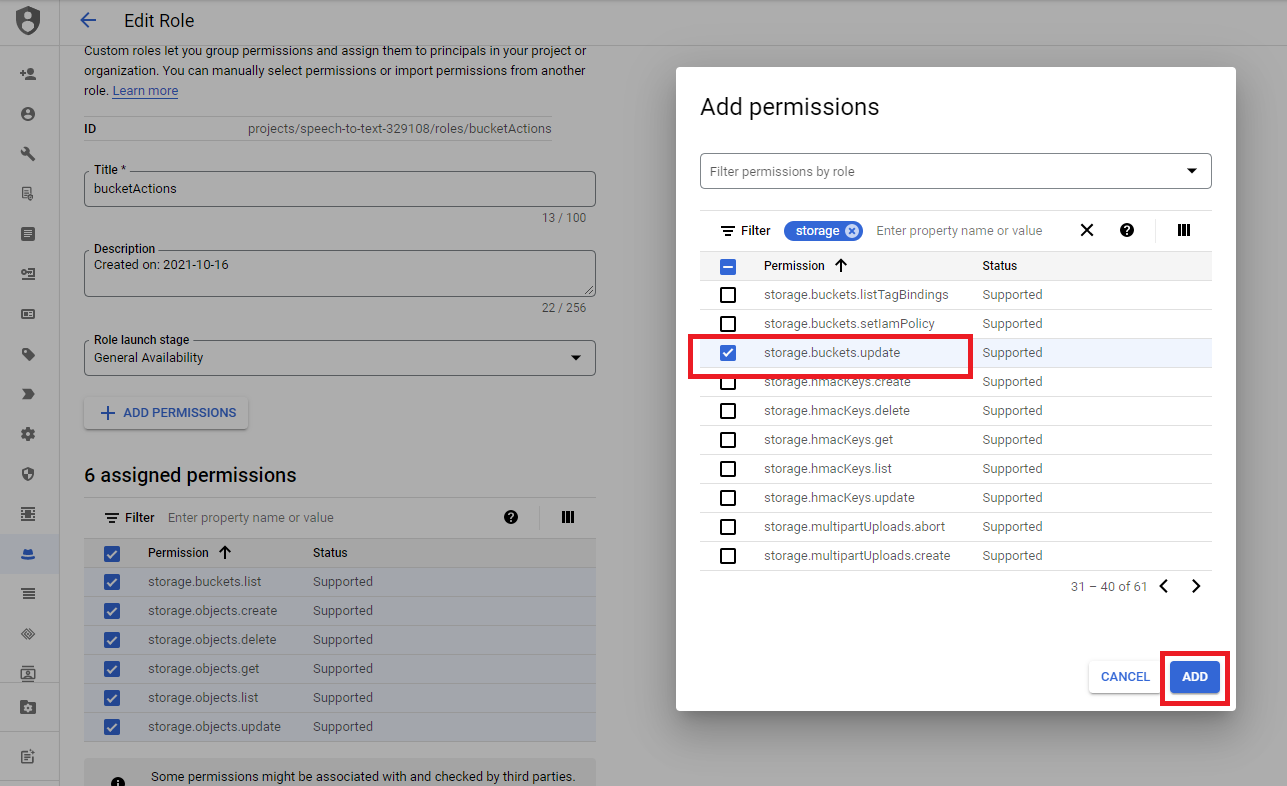Uncheck storage.buckets.update permission
Image resolution: width=1287 pixels, height=786 pixels.
728,353
